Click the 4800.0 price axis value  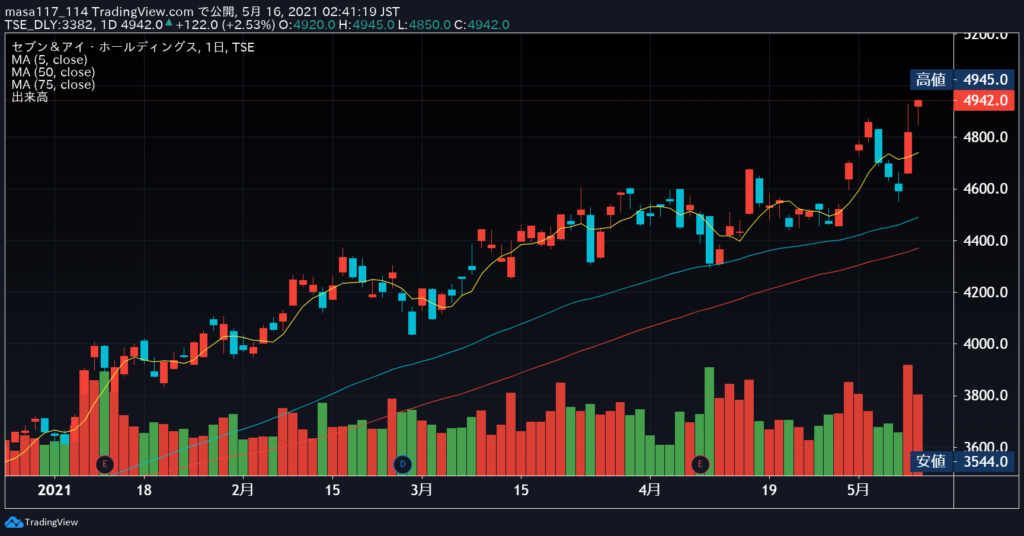pos(985,137)
